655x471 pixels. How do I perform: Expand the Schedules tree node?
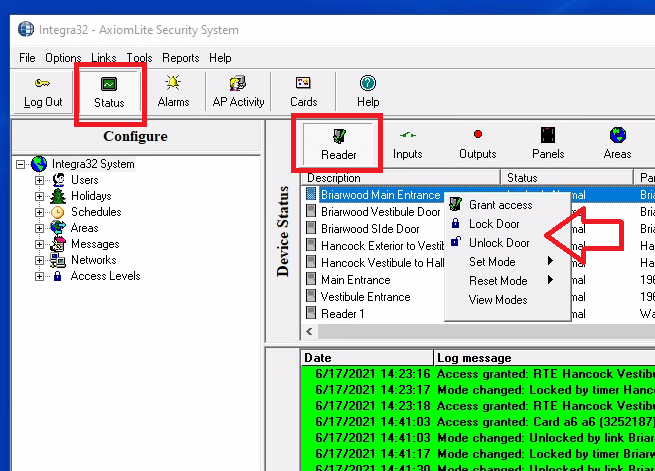tap(39, 212)
